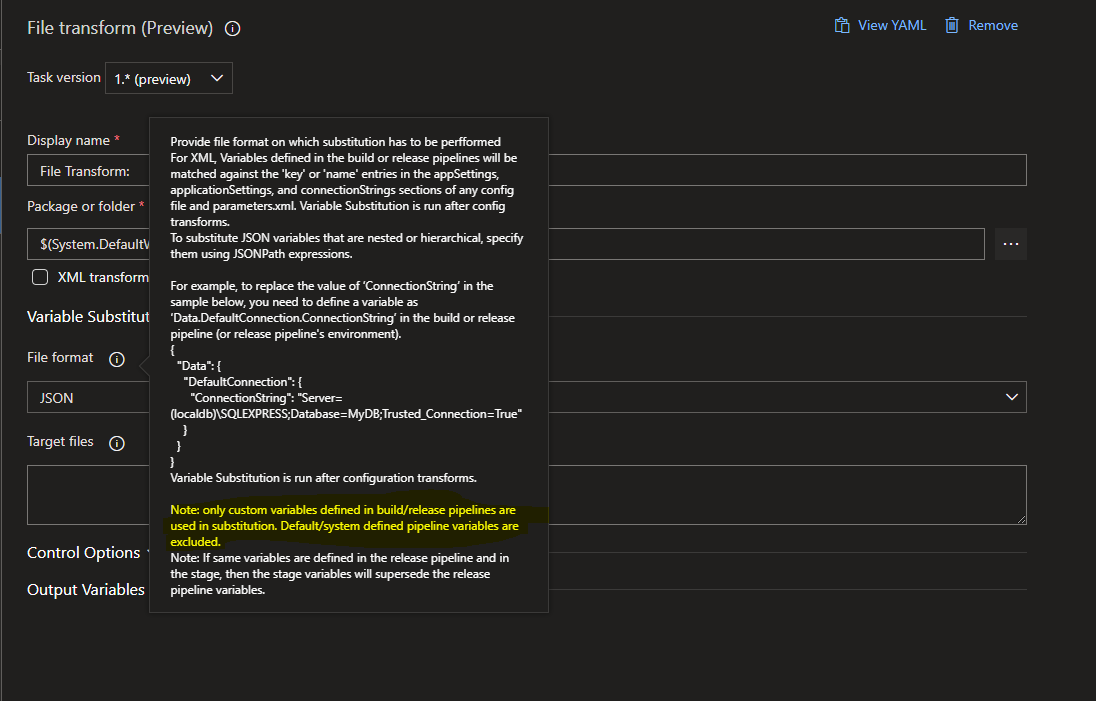
Task: Expand the Control Options section
Action: click(x=84, y=553)
